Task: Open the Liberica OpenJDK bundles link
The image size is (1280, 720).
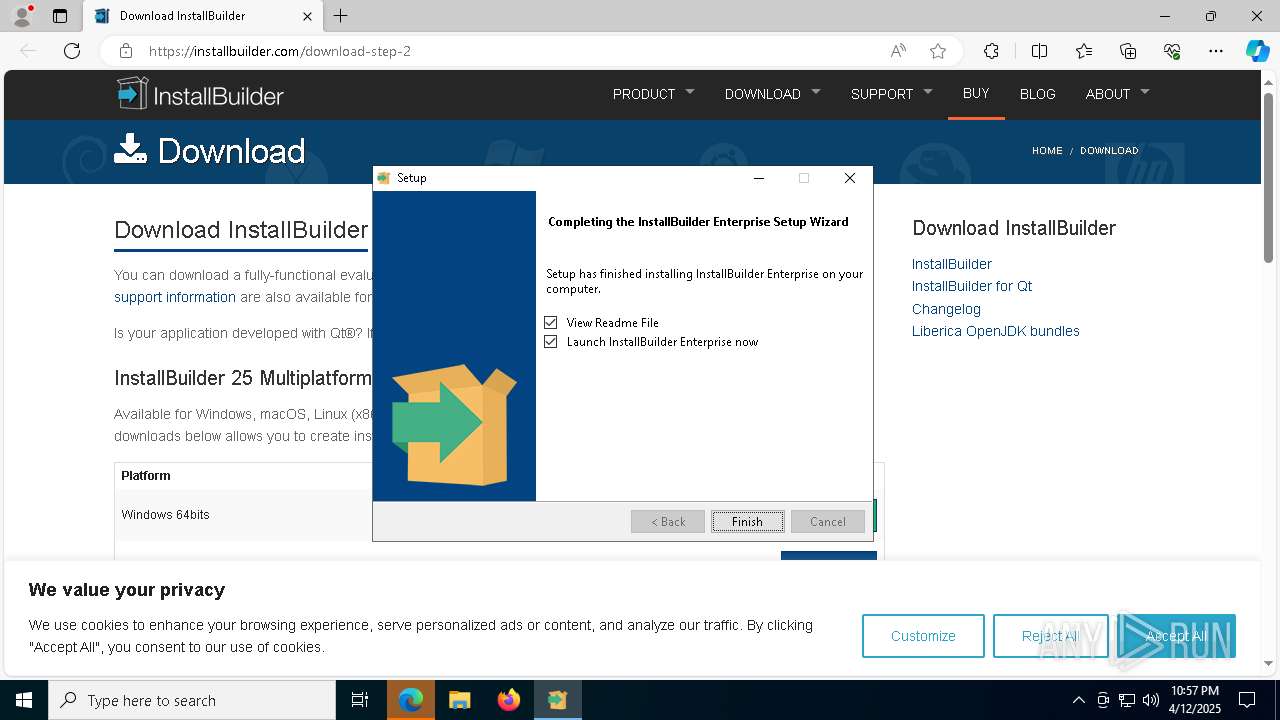Action: 995,331
